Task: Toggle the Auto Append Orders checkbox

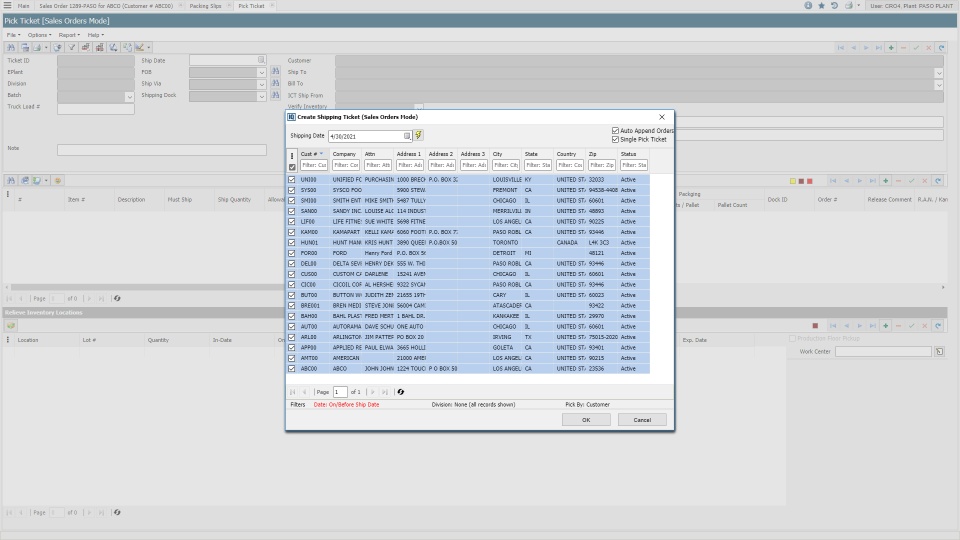Action: [615, 130]
